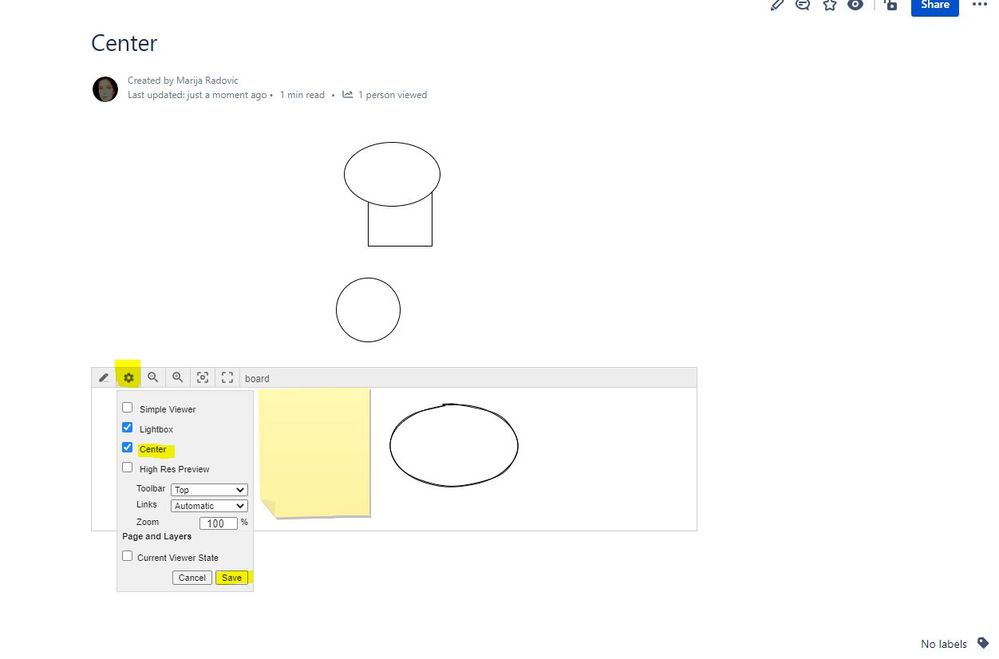Check Current Viewer State option
The height and width of the screenshot is (659, 999).
click(127, 556)
